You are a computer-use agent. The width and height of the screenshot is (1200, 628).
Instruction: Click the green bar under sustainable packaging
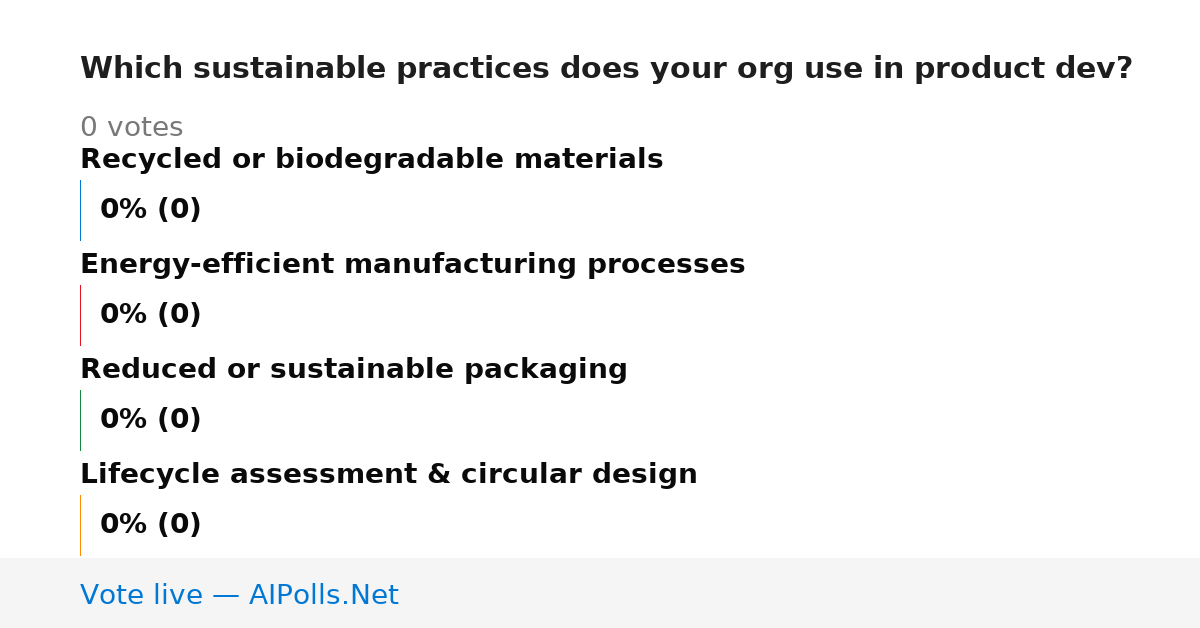point(80,420)
